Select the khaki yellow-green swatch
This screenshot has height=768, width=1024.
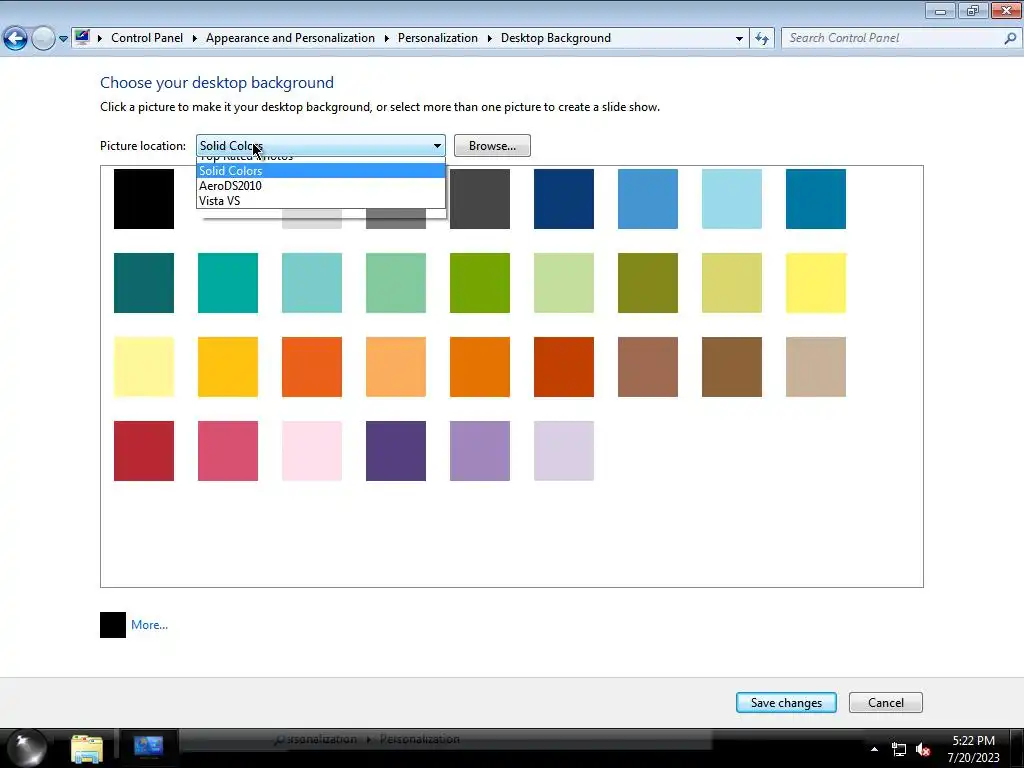point(731,283)
